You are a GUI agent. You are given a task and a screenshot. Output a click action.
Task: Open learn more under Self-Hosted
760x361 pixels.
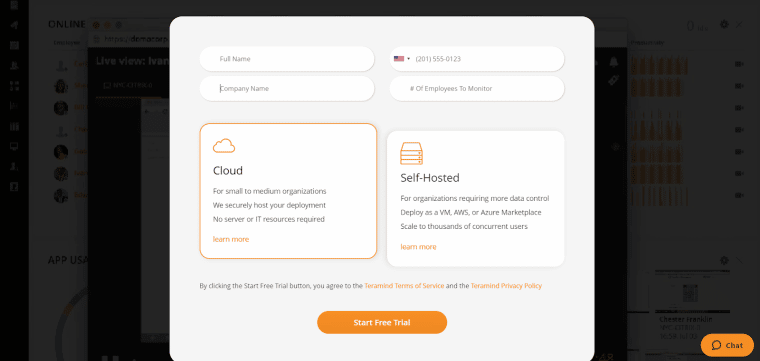418,247
